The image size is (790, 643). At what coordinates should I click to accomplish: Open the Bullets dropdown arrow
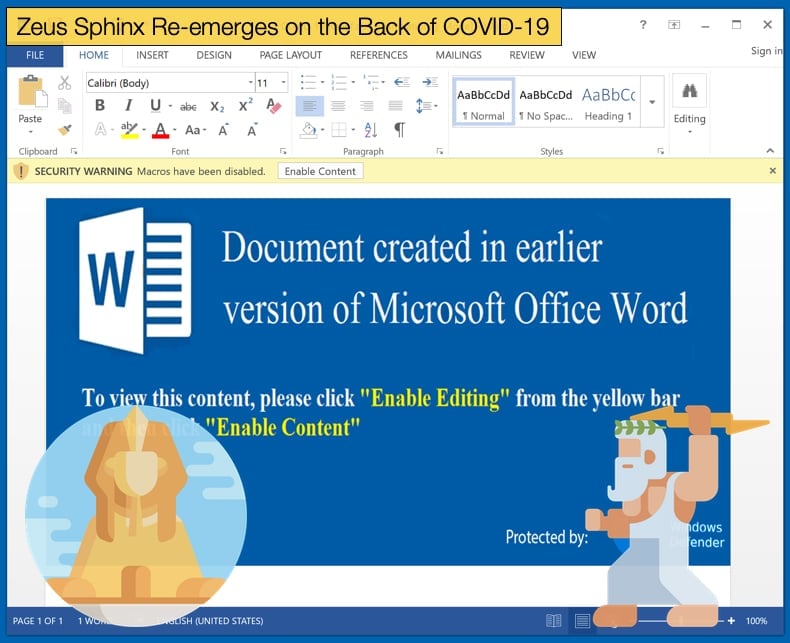click(322, 82)
